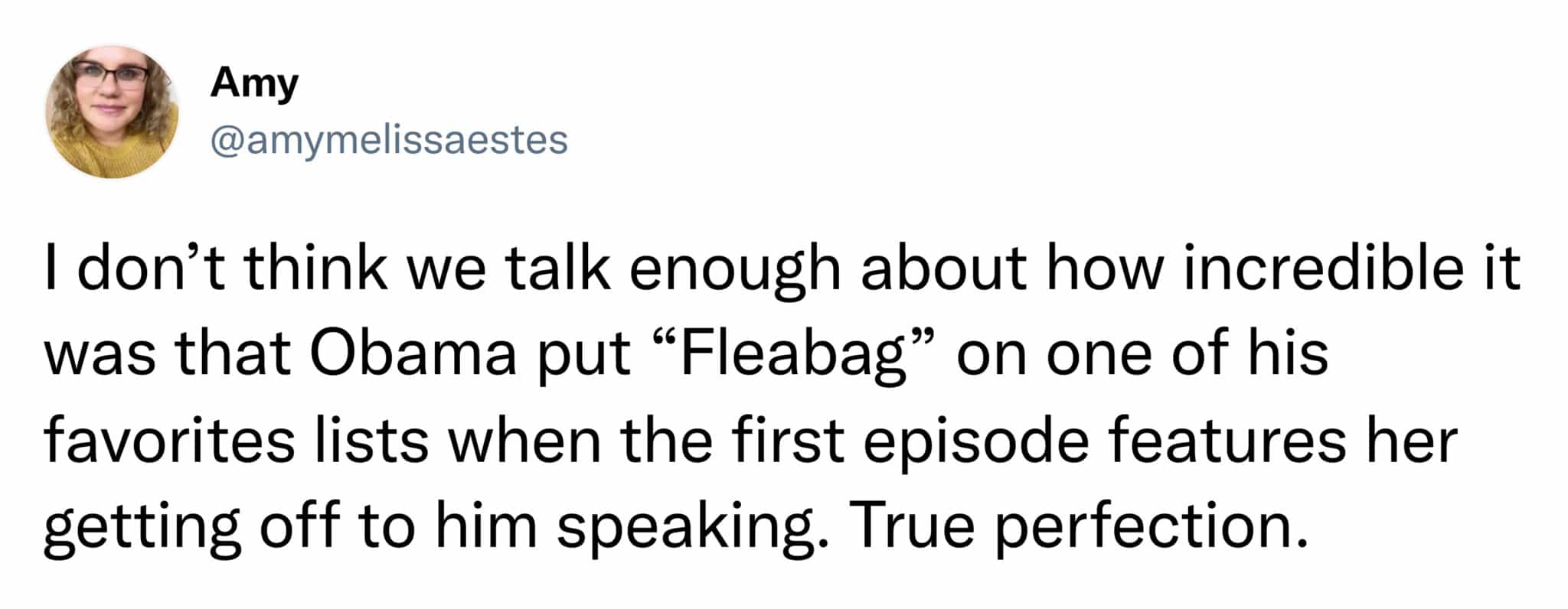The height and width of the screenshot is (609, 1568).
Task: Click the word "speaking." in the tweet
Action: pos(694,528)
